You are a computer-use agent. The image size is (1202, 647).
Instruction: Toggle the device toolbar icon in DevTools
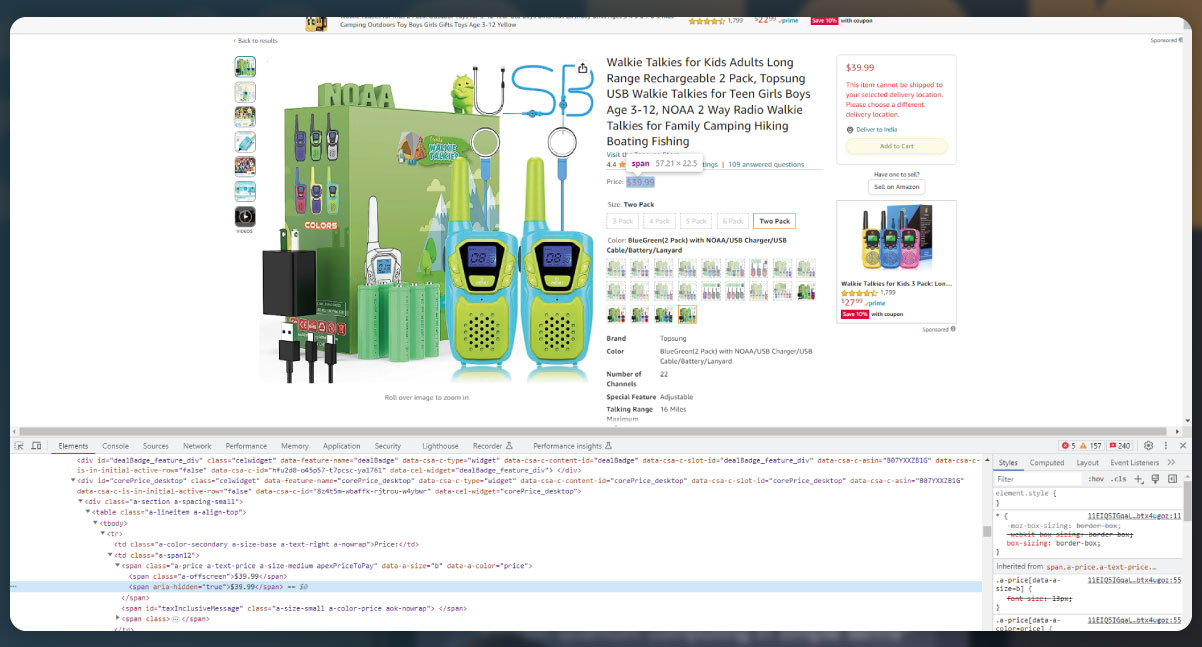[x=36, y=446]
